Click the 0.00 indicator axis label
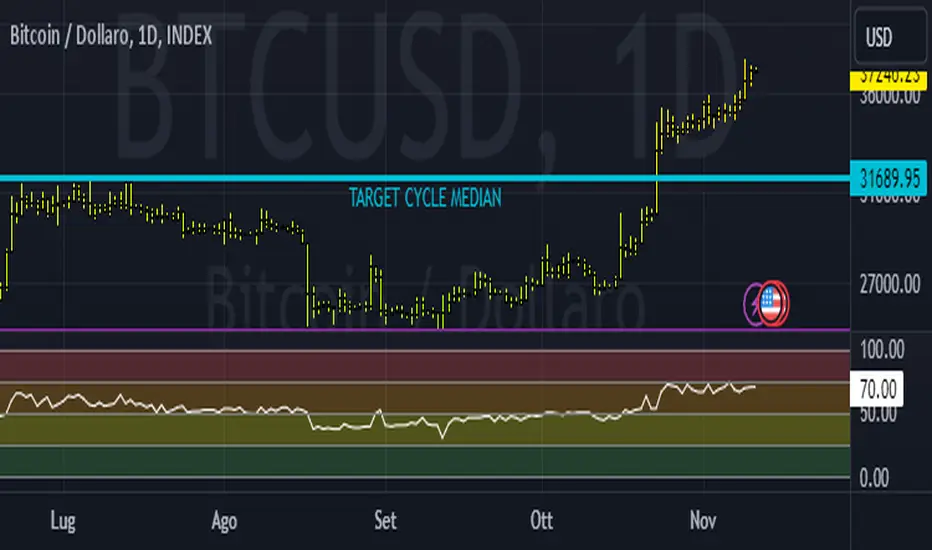 coord(874,477)
